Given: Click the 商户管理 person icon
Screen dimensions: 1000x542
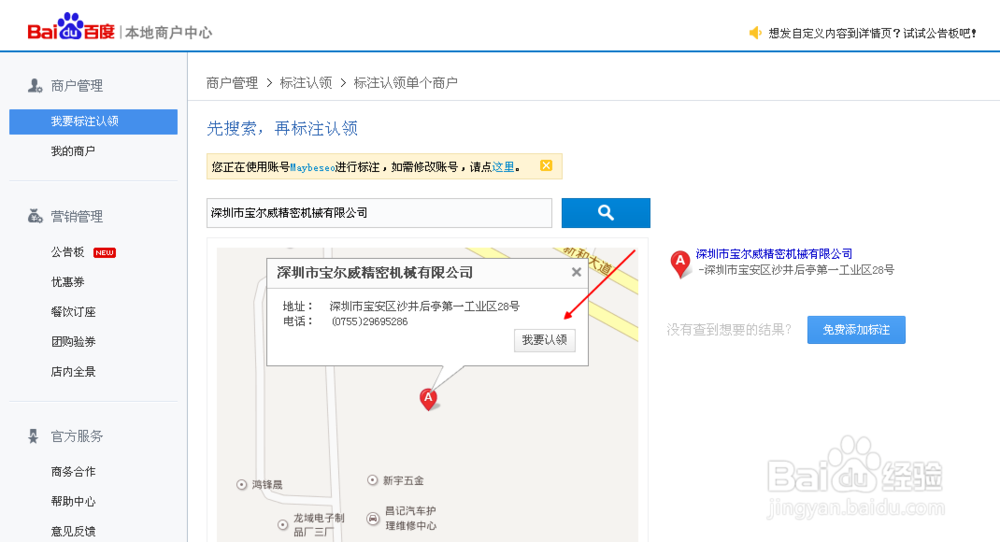Looking at the screenshot, I should [35, 85].
